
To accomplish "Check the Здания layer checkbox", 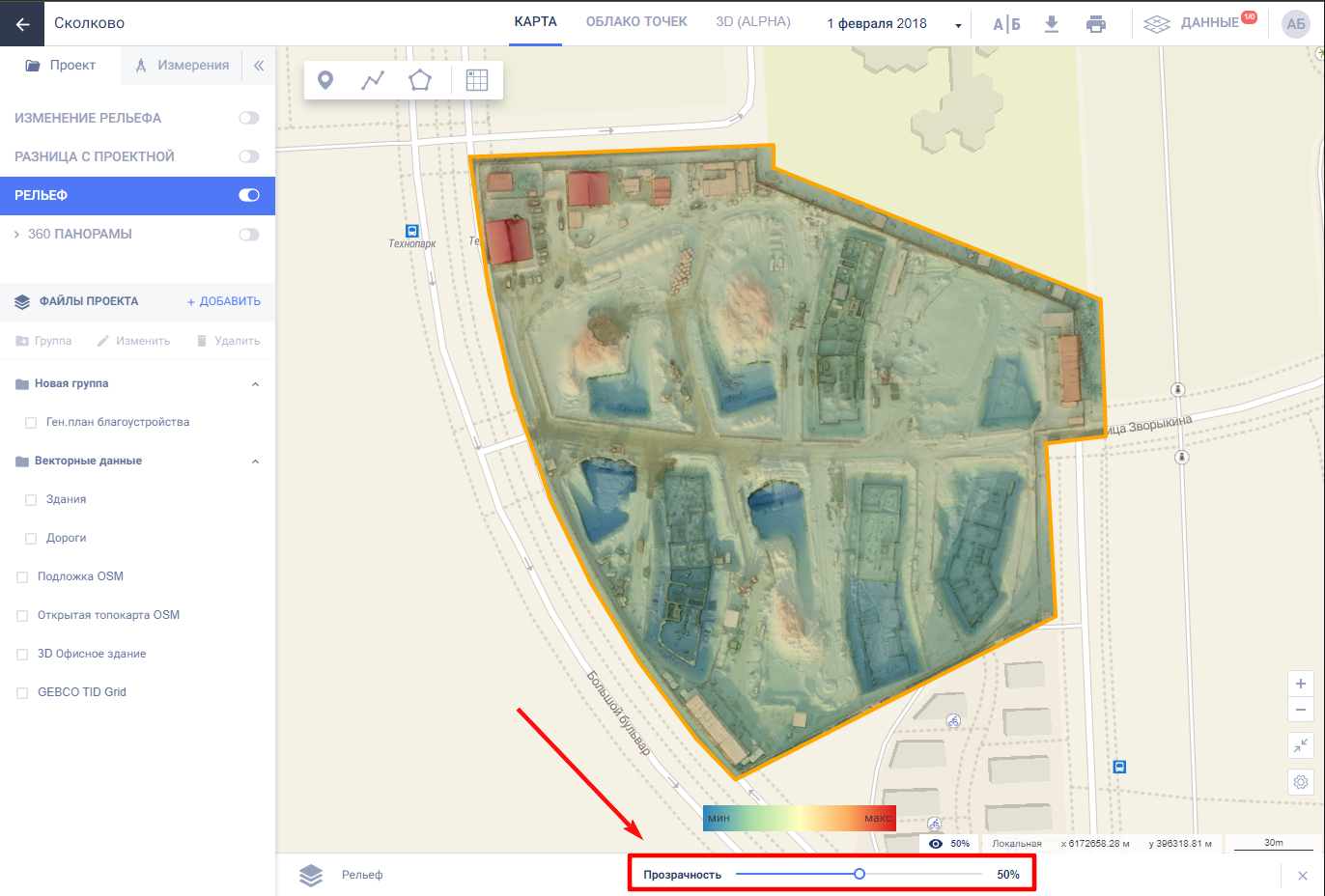I will 31,500.
